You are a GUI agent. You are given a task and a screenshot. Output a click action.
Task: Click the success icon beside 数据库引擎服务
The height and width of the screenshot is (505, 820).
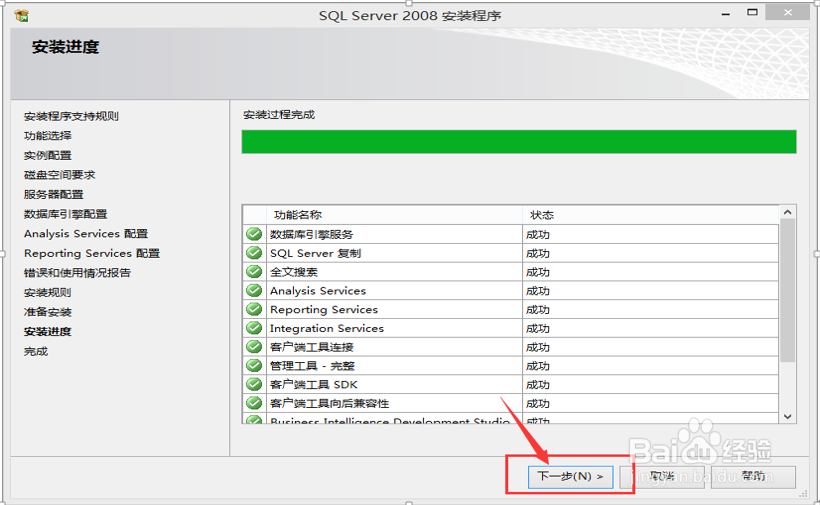pos(254,234)
